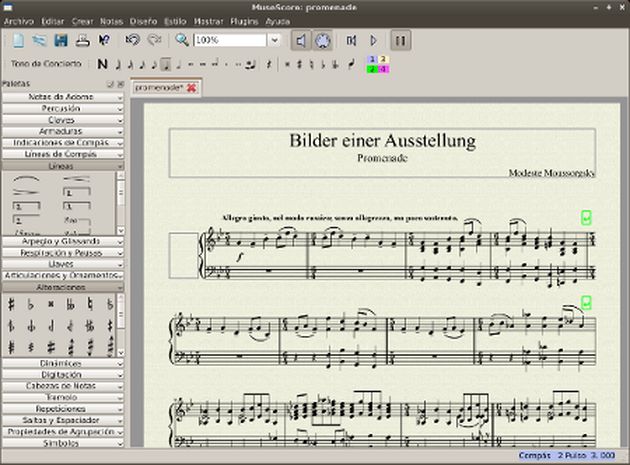
Task: Flip stem direction using the toolbar icon
Action: click(351, 64)
